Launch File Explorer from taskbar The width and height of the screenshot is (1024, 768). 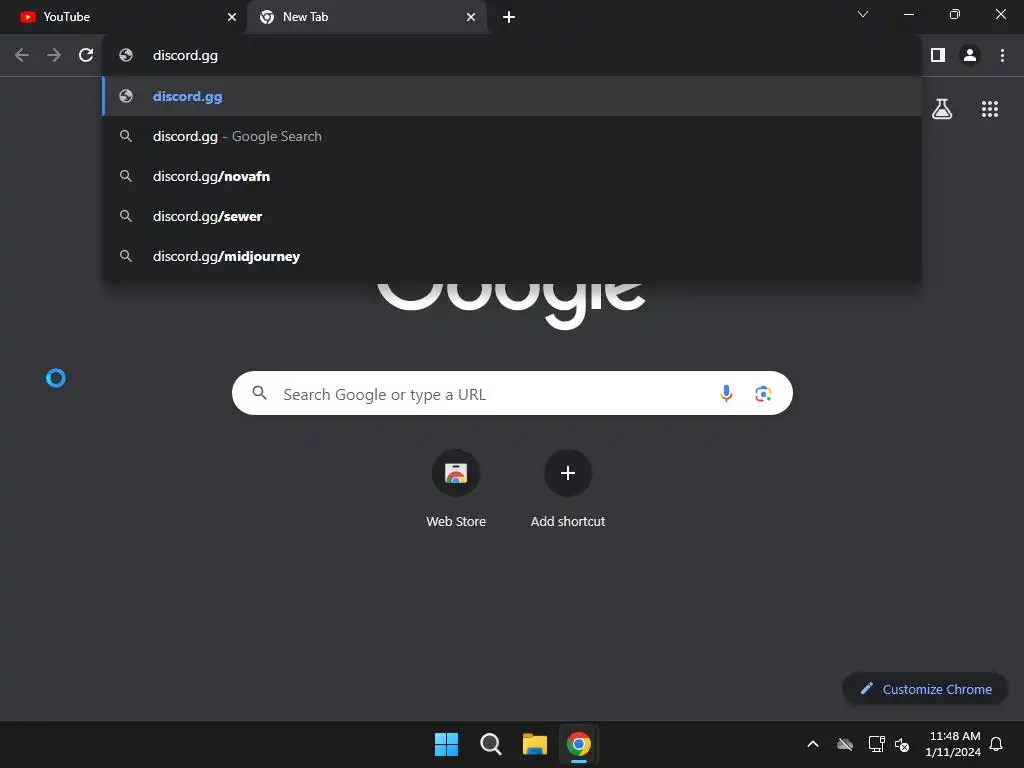[535, 744]
